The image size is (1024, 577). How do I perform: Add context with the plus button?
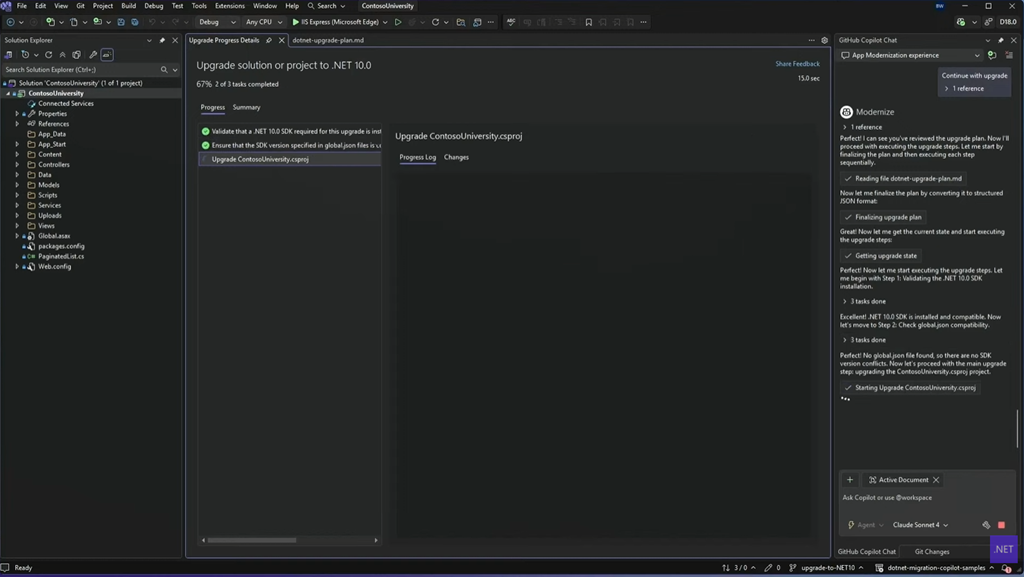(x=850, y=480)
